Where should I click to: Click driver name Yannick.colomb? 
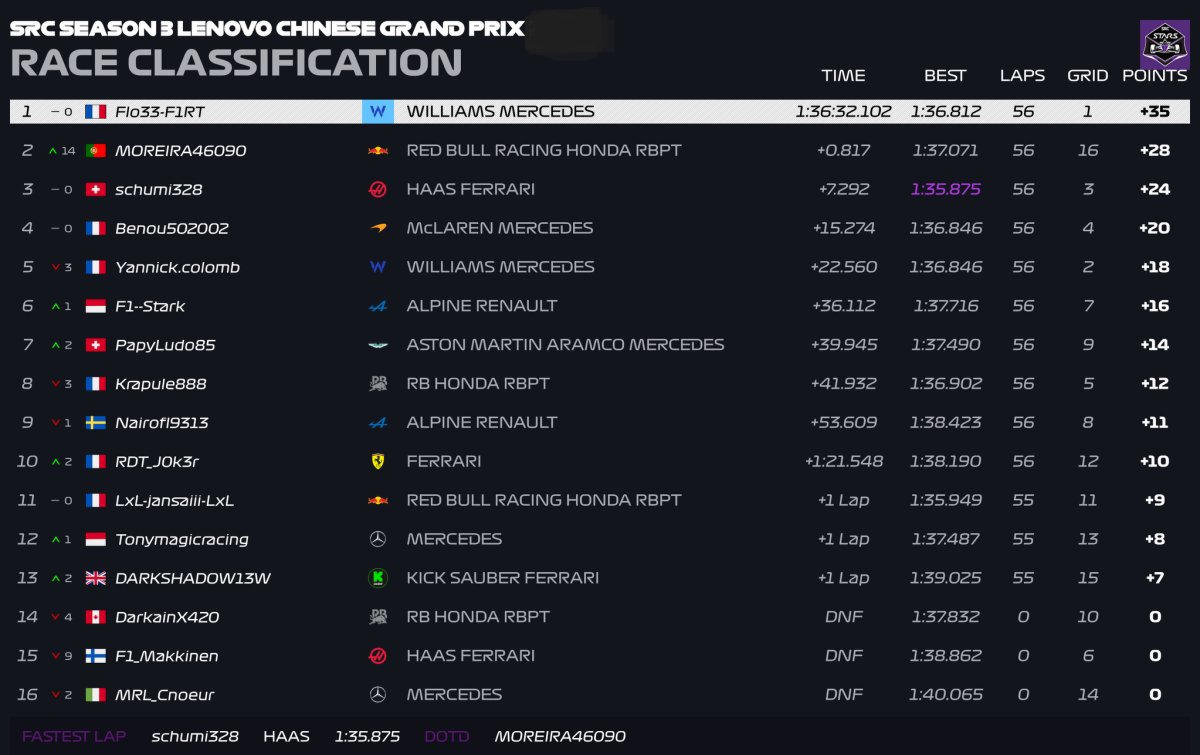(x=177, y=267)
